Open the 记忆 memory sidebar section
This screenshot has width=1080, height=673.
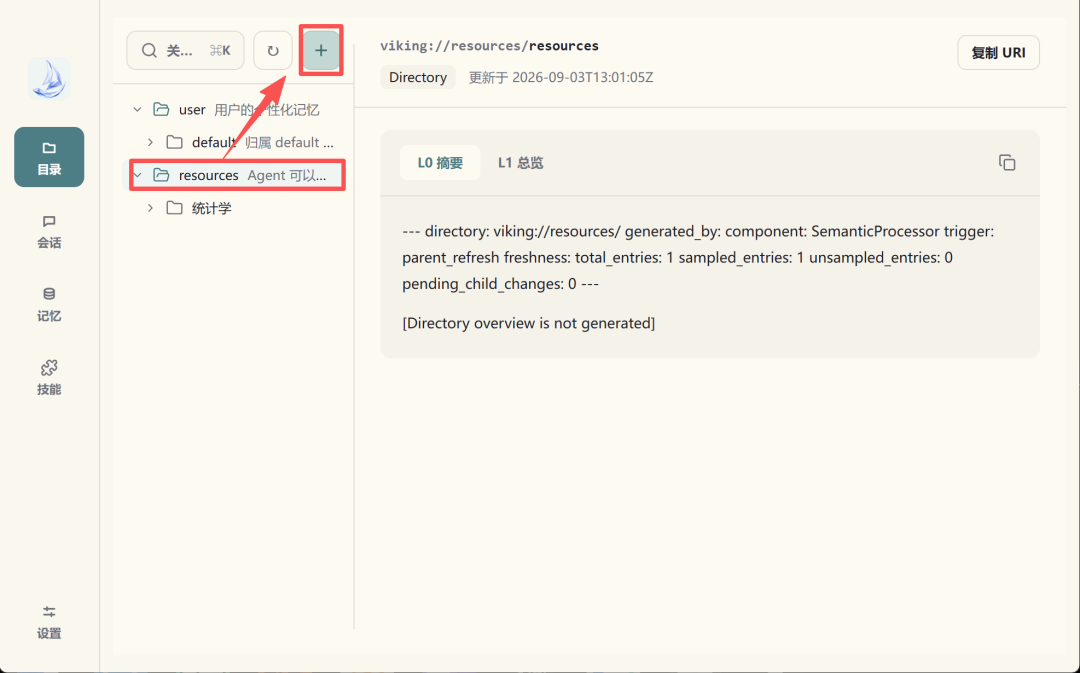tap(49, 304)
